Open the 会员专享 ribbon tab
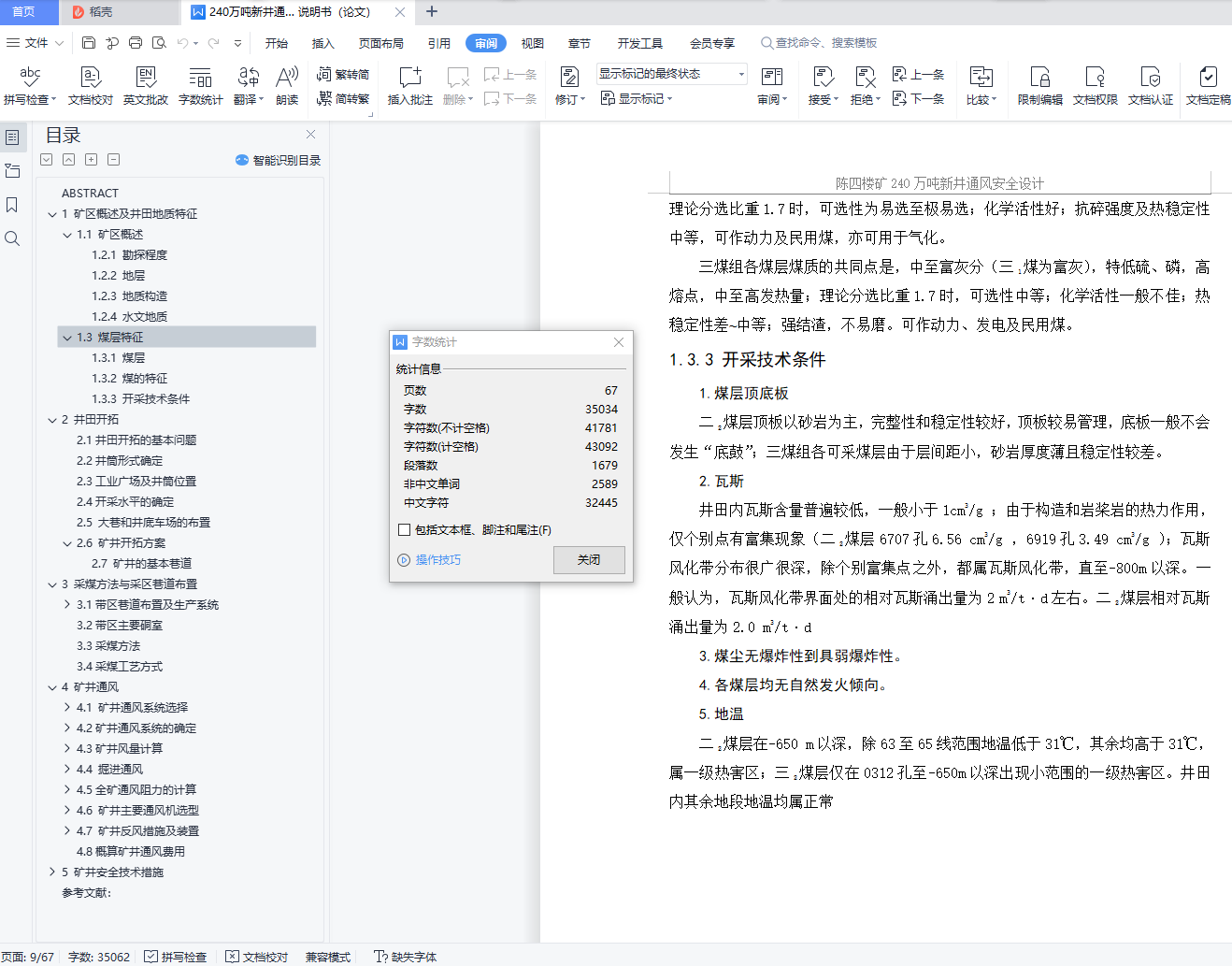Viewport: 1232px width, 966px height. [712, 43]
